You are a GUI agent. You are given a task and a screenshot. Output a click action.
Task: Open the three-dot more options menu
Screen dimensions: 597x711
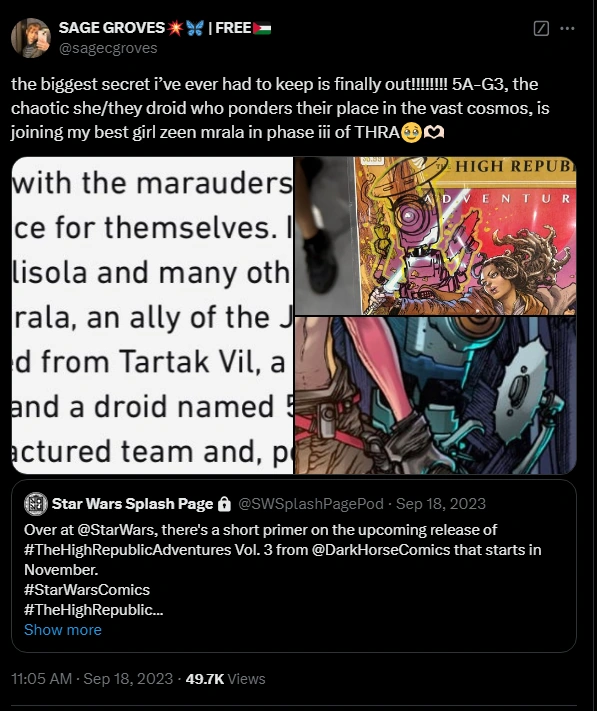point(567,28)
